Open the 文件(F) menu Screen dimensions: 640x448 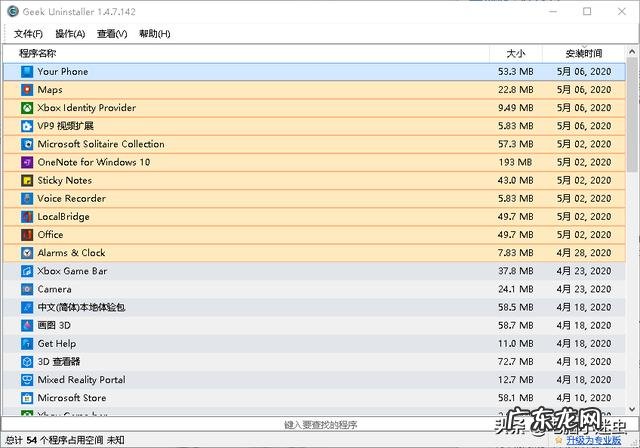pos(29,34)
